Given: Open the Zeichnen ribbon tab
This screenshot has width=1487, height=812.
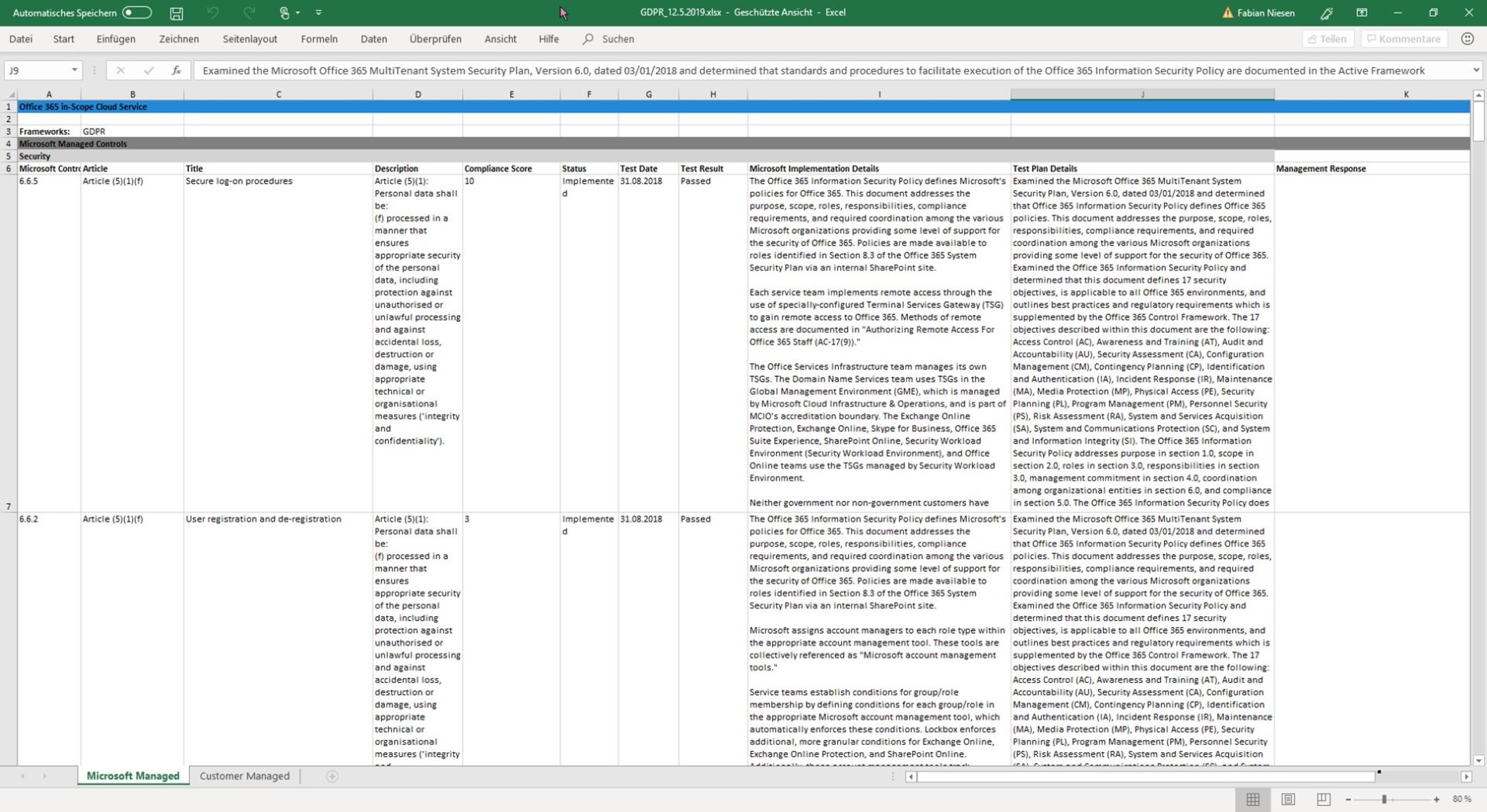Looking at the screenshot, I should coord(179,39).
